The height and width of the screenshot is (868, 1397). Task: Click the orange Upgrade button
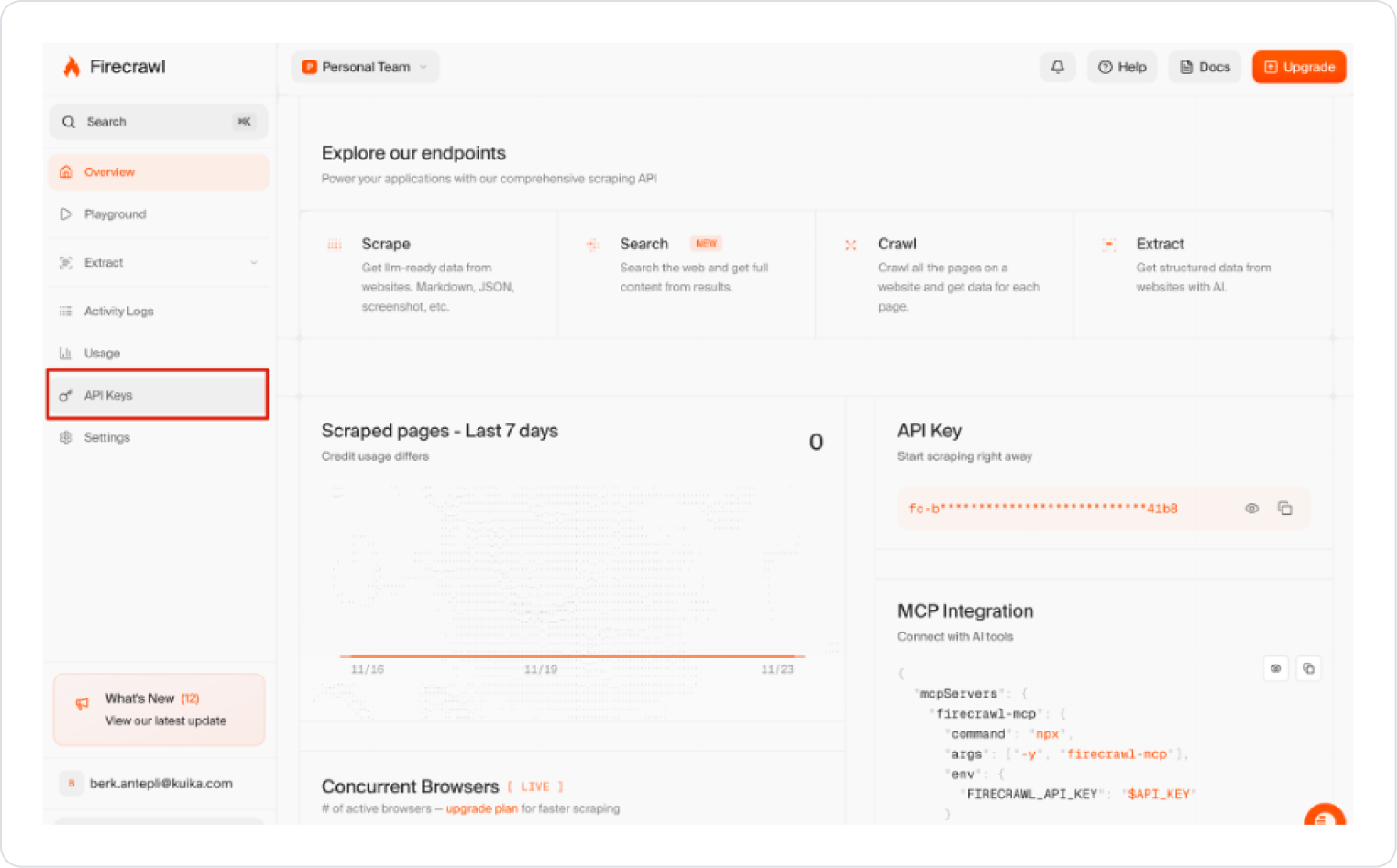pos(1299,67)
